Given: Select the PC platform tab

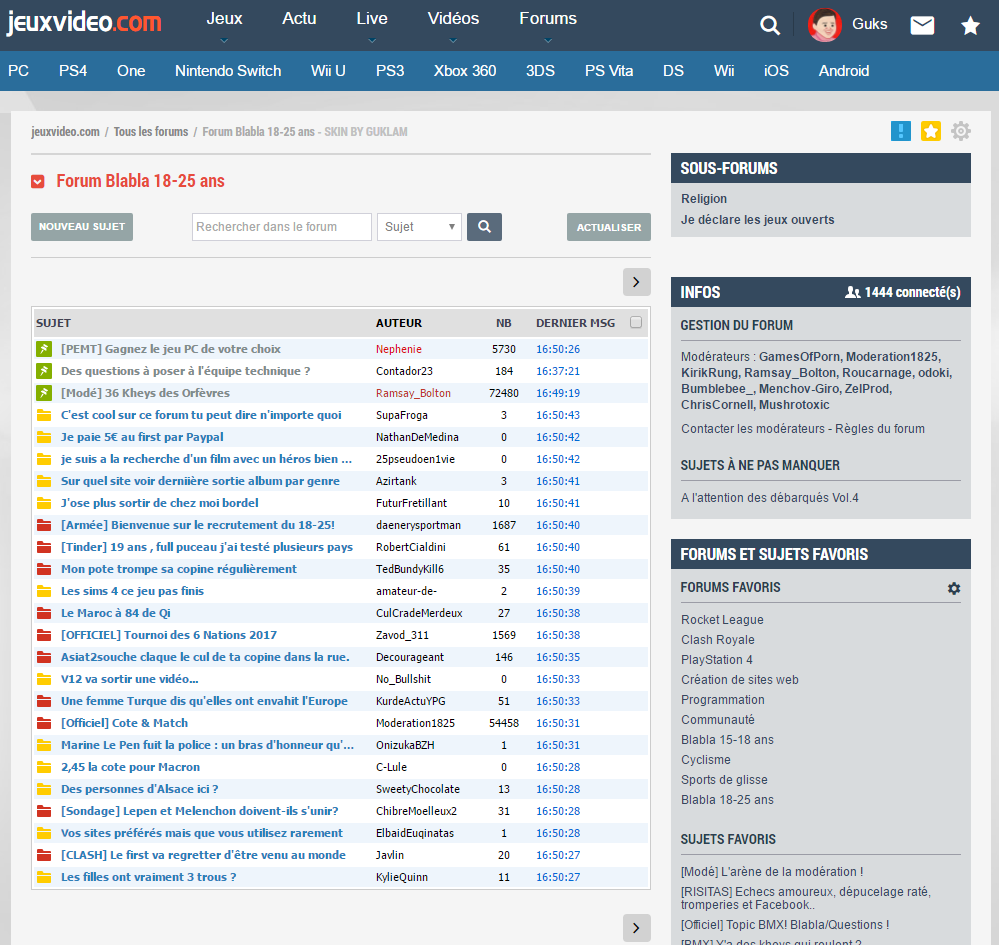Looking at the screenshot, I should click(18, 71).
